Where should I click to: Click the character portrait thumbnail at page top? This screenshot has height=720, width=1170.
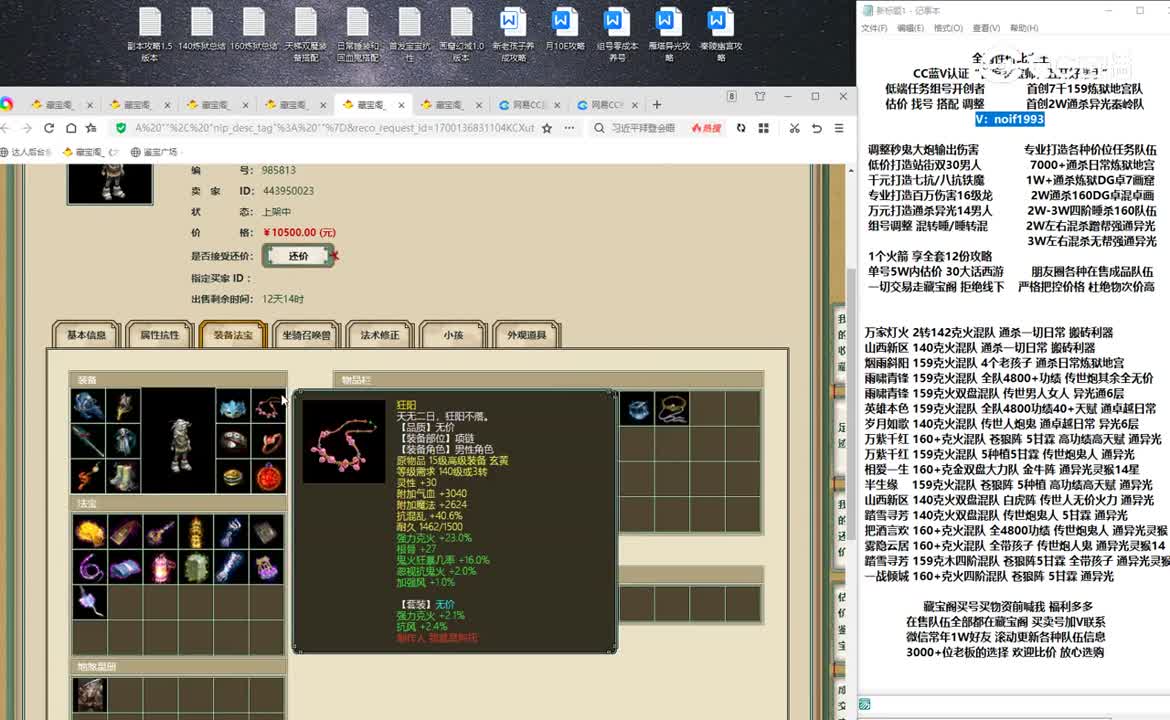[x=110, y=184]
